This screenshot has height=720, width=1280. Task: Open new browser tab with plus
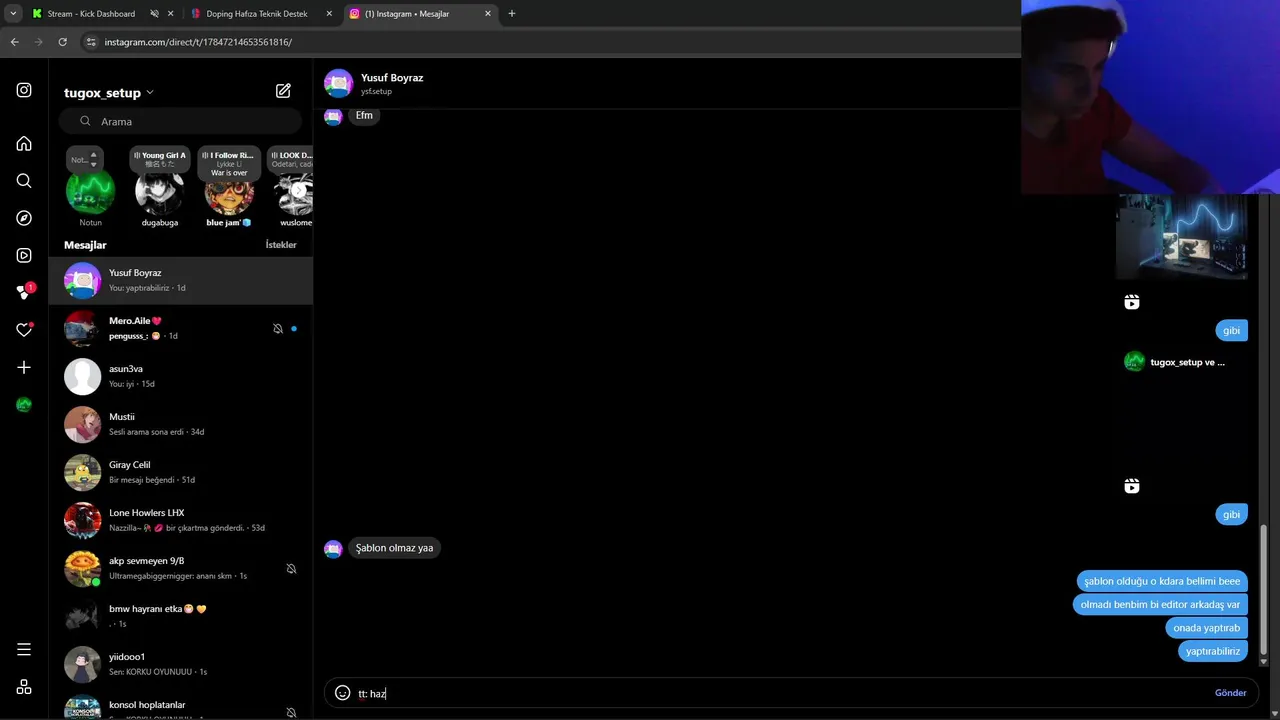512,14
